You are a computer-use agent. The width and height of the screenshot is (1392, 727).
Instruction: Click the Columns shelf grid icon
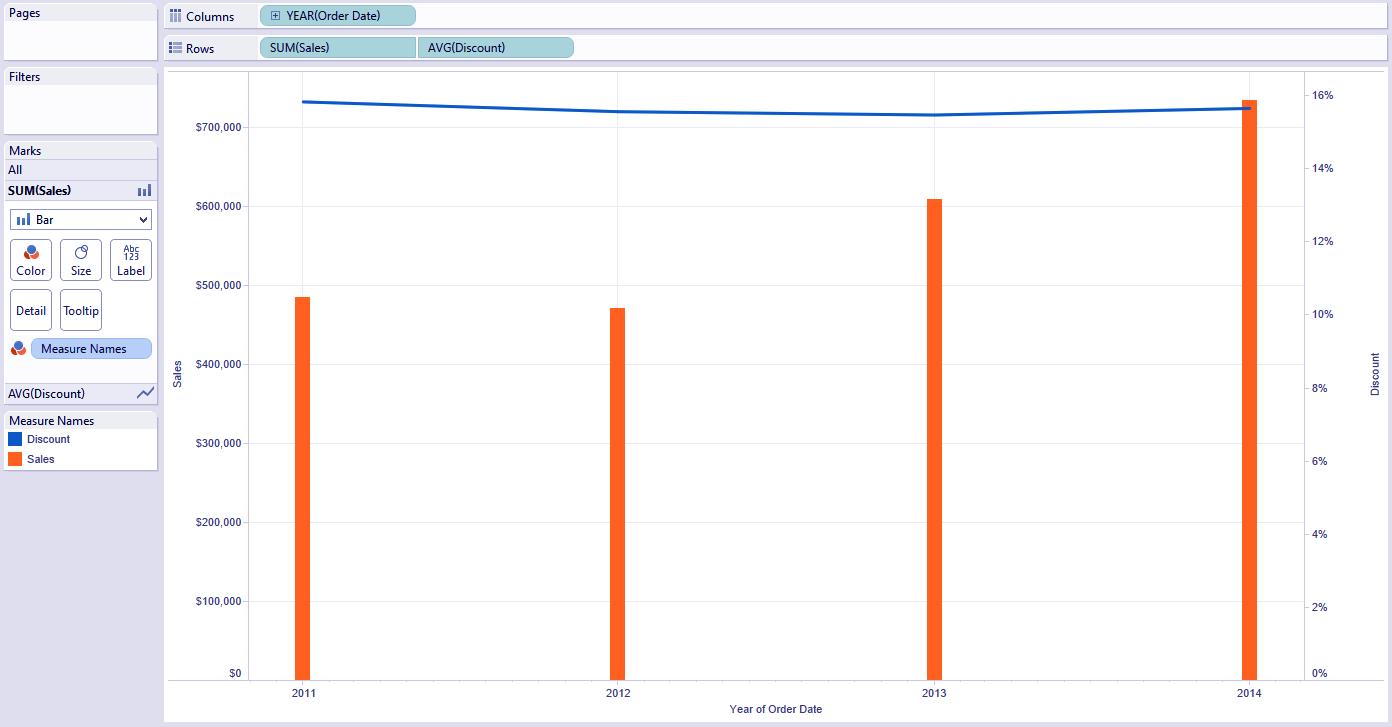click(x=176, y=15)
